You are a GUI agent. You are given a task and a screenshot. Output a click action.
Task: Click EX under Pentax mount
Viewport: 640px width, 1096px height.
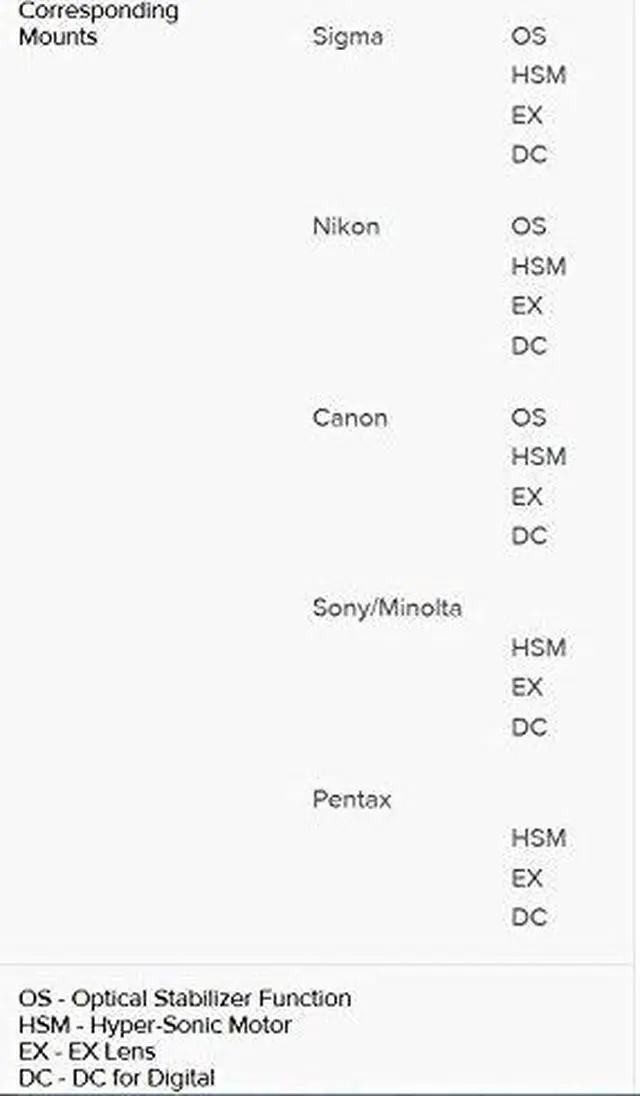pyautogui.click(x=527, y=878)
